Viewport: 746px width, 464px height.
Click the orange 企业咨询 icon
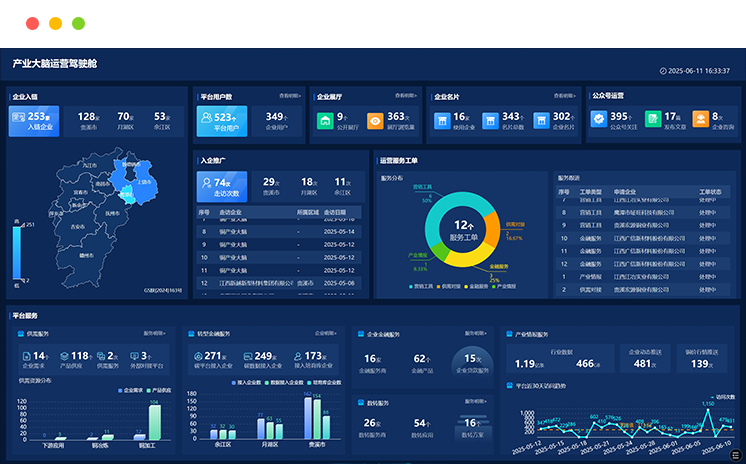[x=701, y=120]
